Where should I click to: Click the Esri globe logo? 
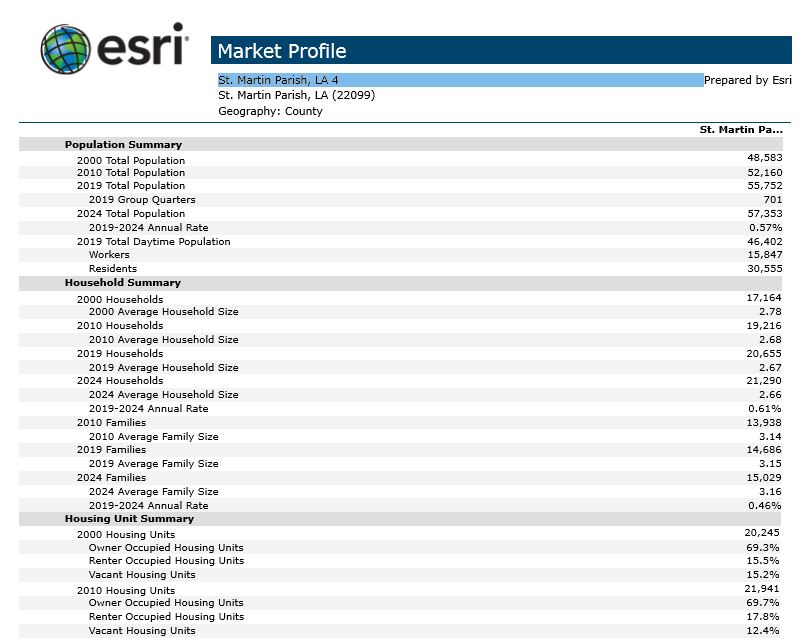click(x=66, y=49)
